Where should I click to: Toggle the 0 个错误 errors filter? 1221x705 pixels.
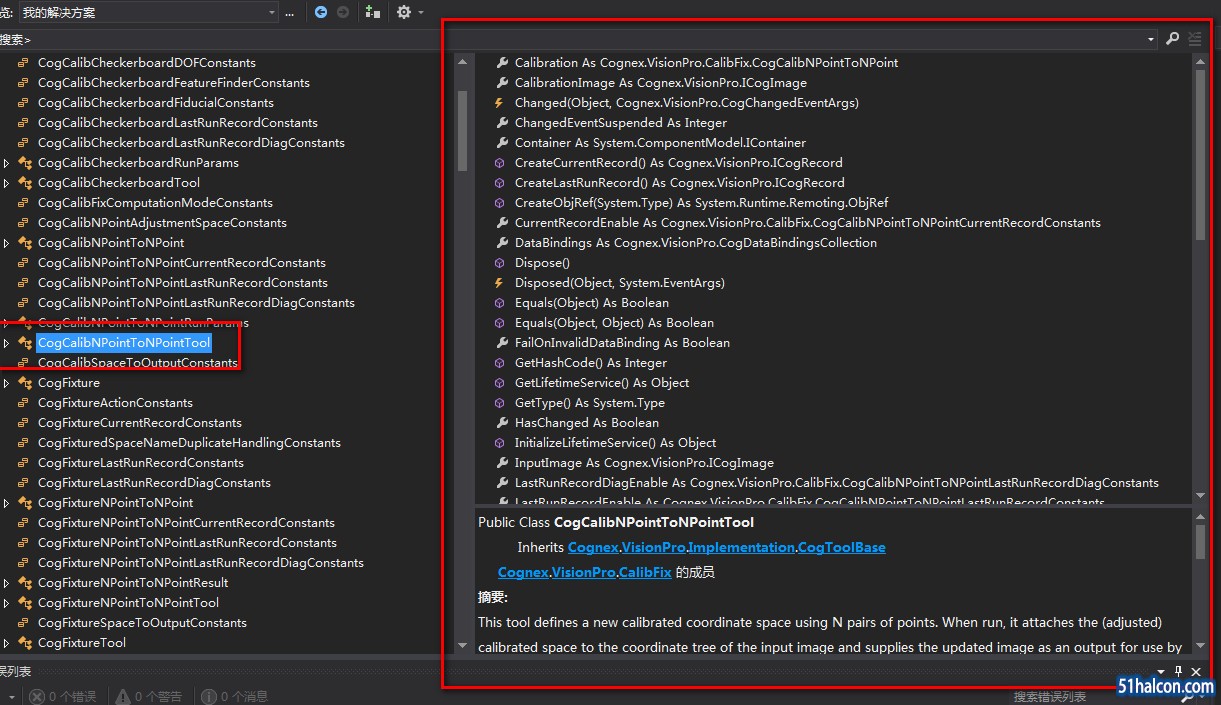click(x=62, y=696)
